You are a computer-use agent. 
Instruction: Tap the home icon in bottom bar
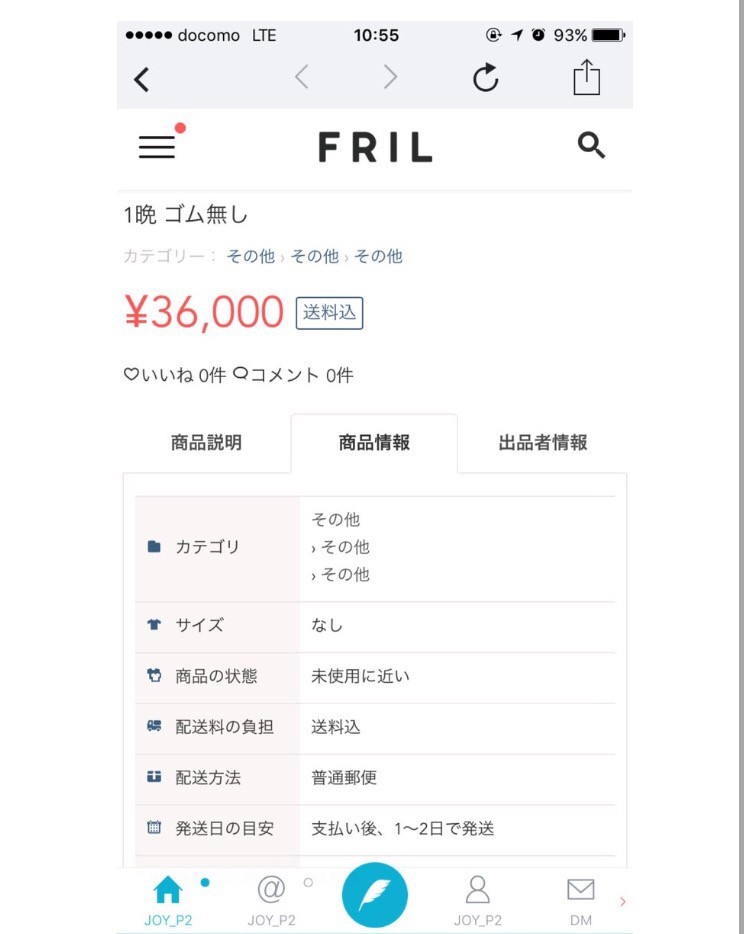click(x=168, y=889)
